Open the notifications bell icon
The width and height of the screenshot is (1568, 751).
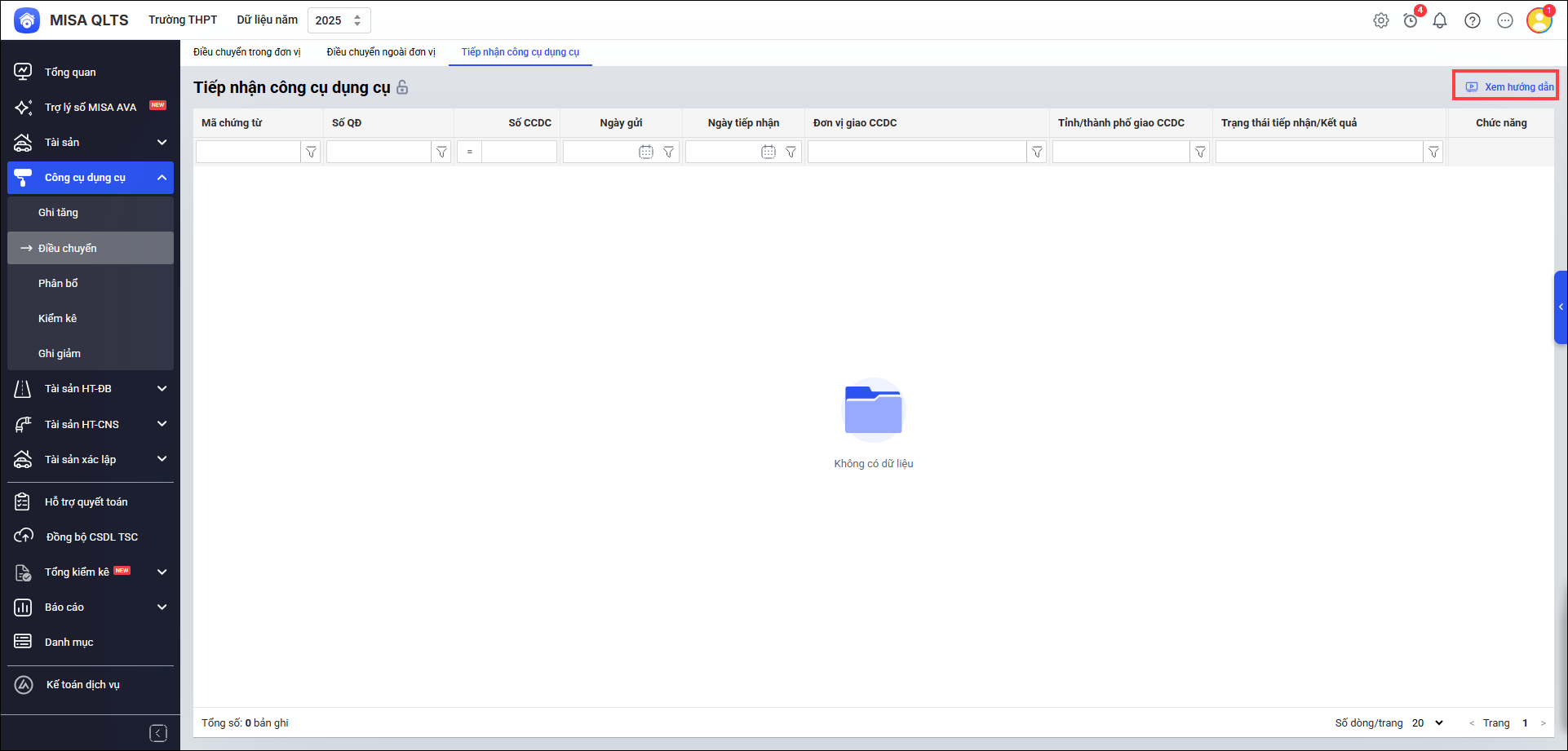pyautogui.click(x=1440, y=20)
